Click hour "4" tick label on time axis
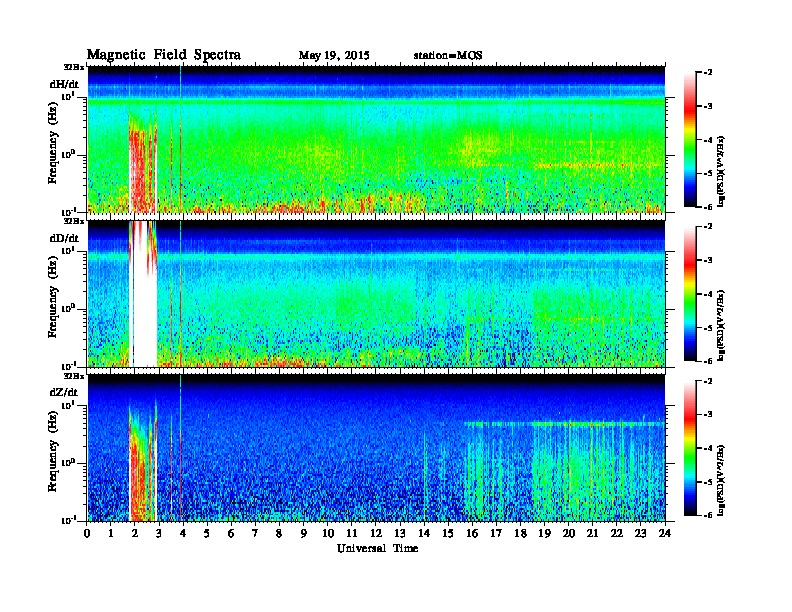 point(183,533)
